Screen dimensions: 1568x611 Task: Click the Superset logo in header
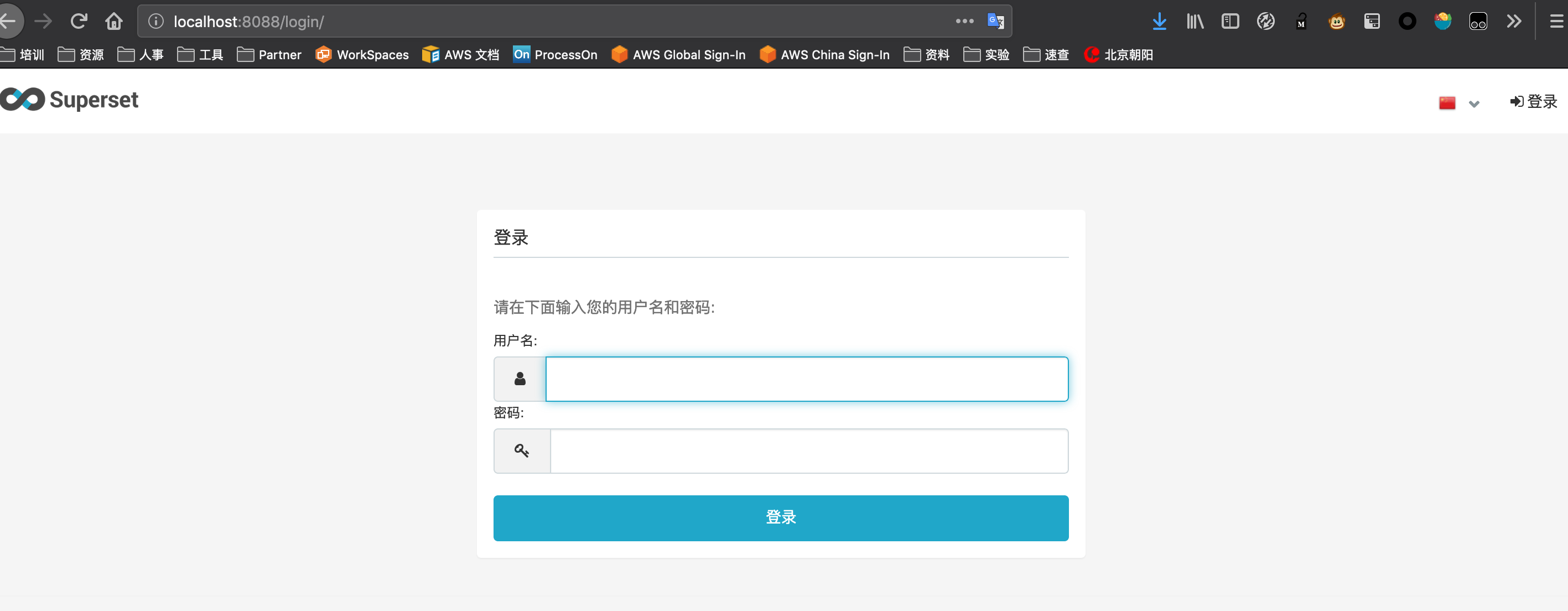click(69, 100)
